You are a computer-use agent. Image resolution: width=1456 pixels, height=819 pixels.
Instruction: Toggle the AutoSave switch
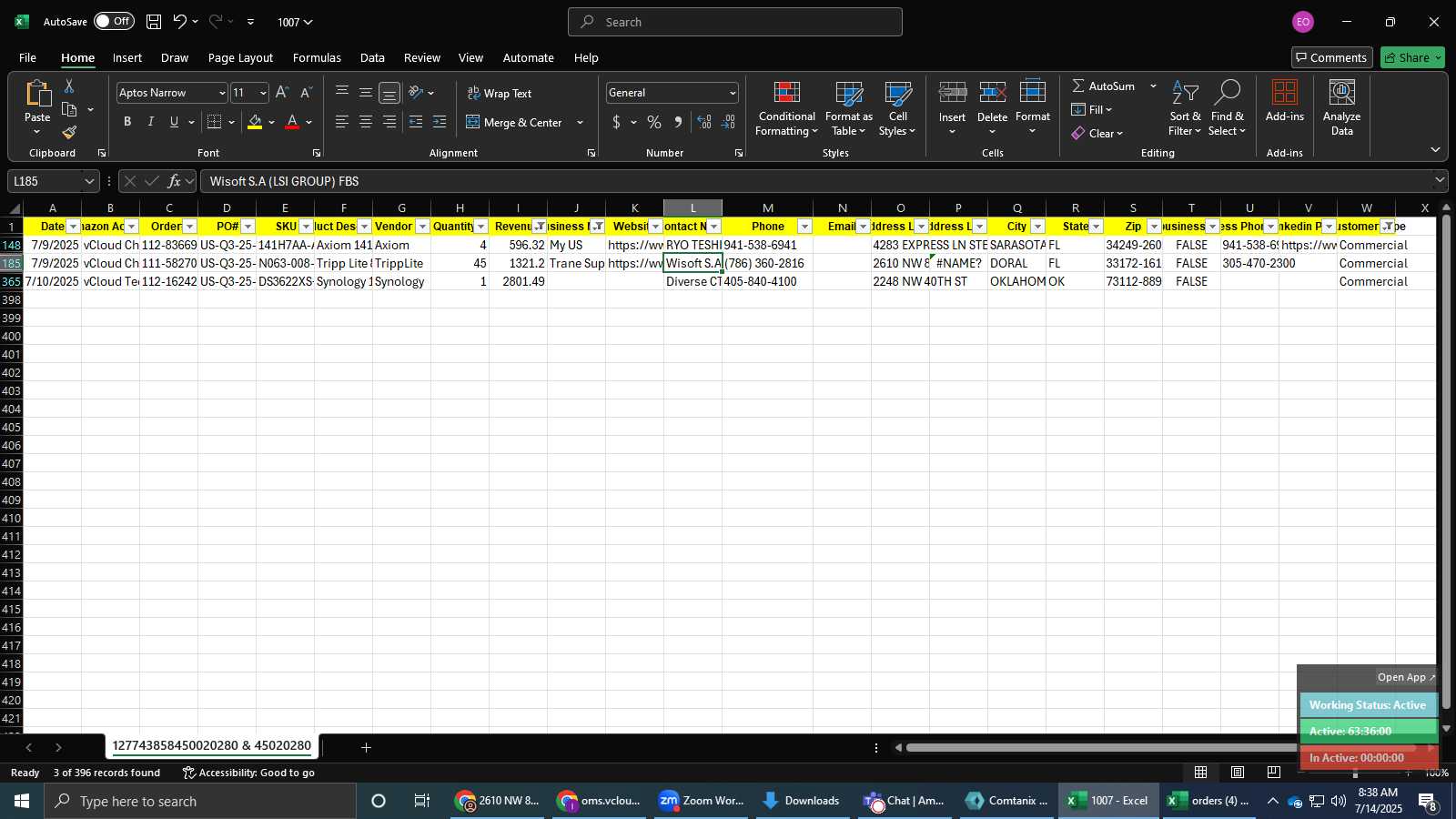[x=114, y=21]
